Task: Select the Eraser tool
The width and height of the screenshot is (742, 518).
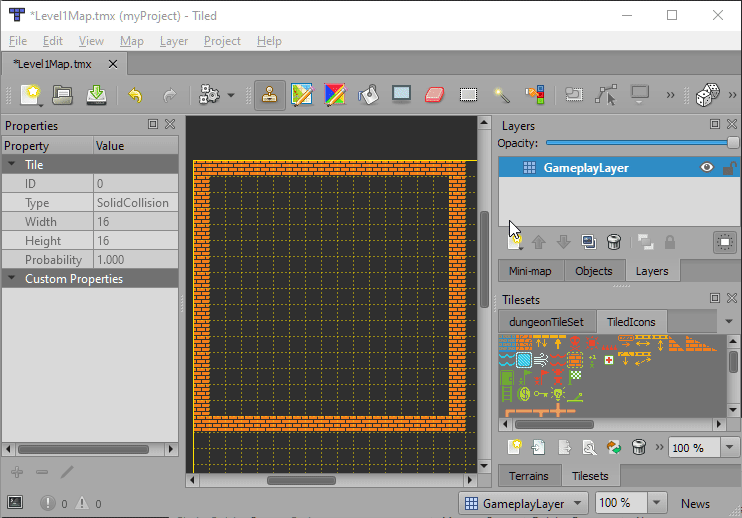Action: tap(433, 95)
